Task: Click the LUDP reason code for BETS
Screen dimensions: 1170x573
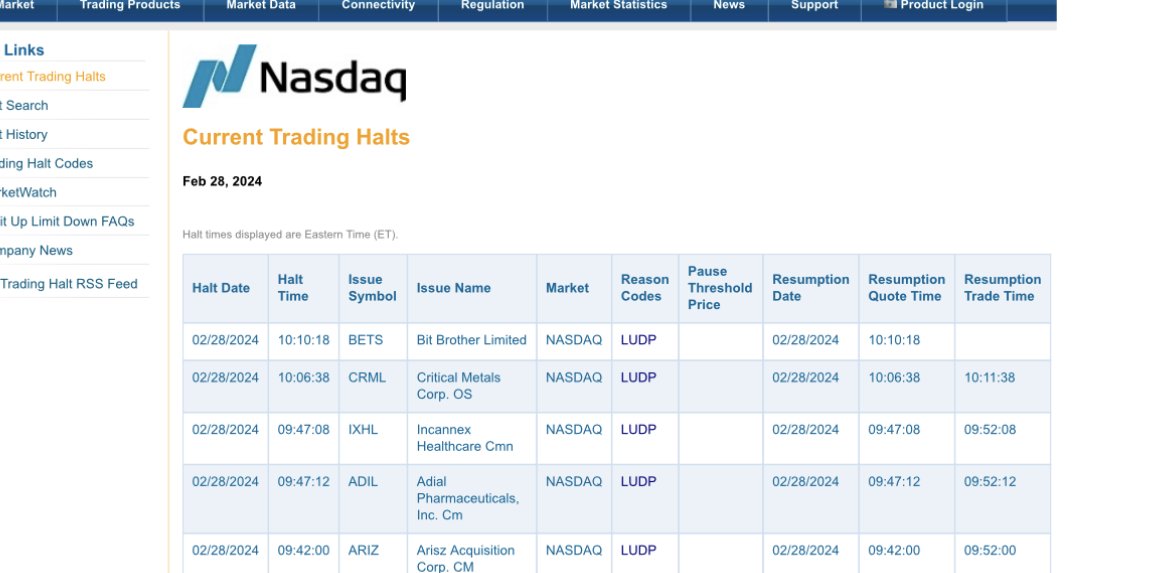Action: pyautogui.click(x=639, y=340)
